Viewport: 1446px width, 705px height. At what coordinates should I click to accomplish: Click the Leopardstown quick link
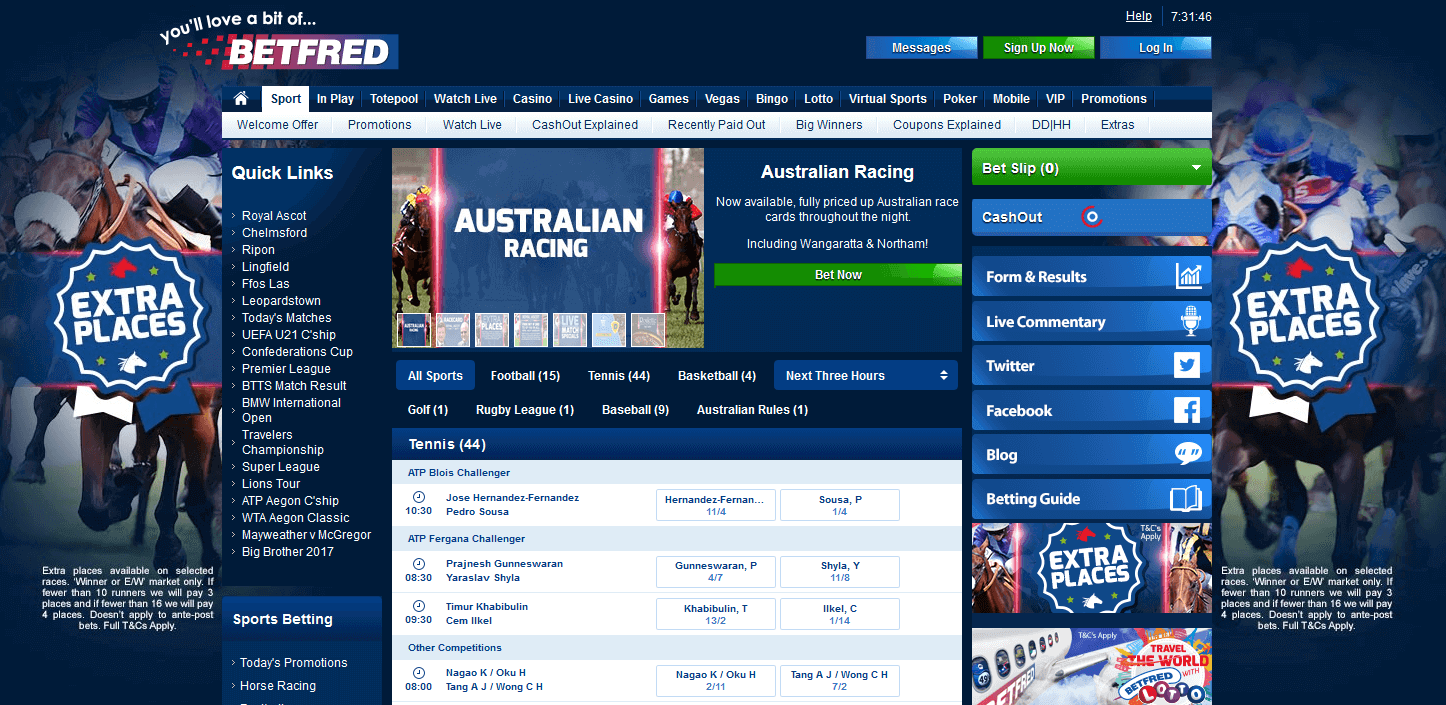pyautogui.click(x=281, y=301)
